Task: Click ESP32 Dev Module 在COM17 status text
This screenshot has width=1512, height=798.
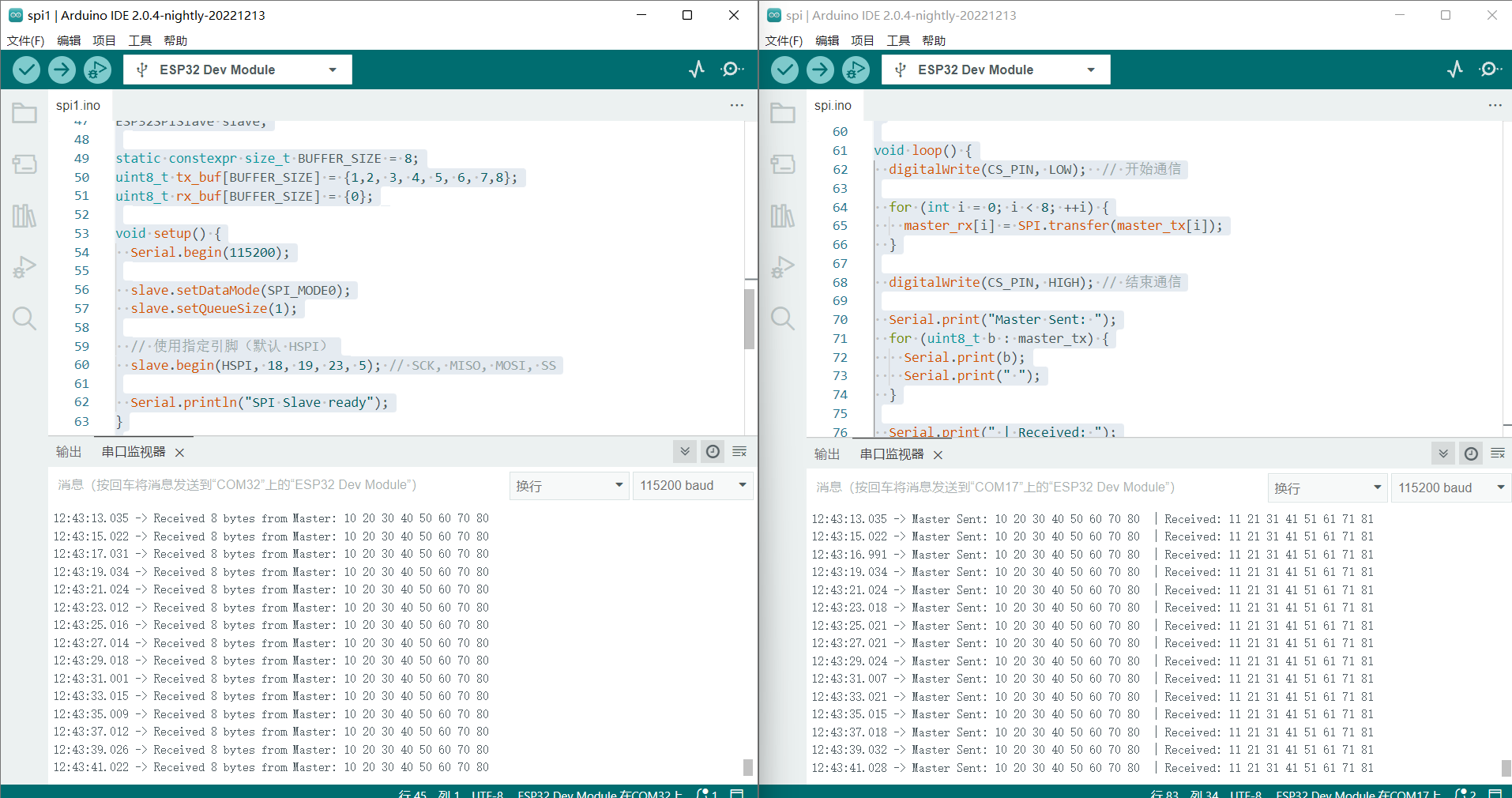Action: click(x=1359, y=793)
